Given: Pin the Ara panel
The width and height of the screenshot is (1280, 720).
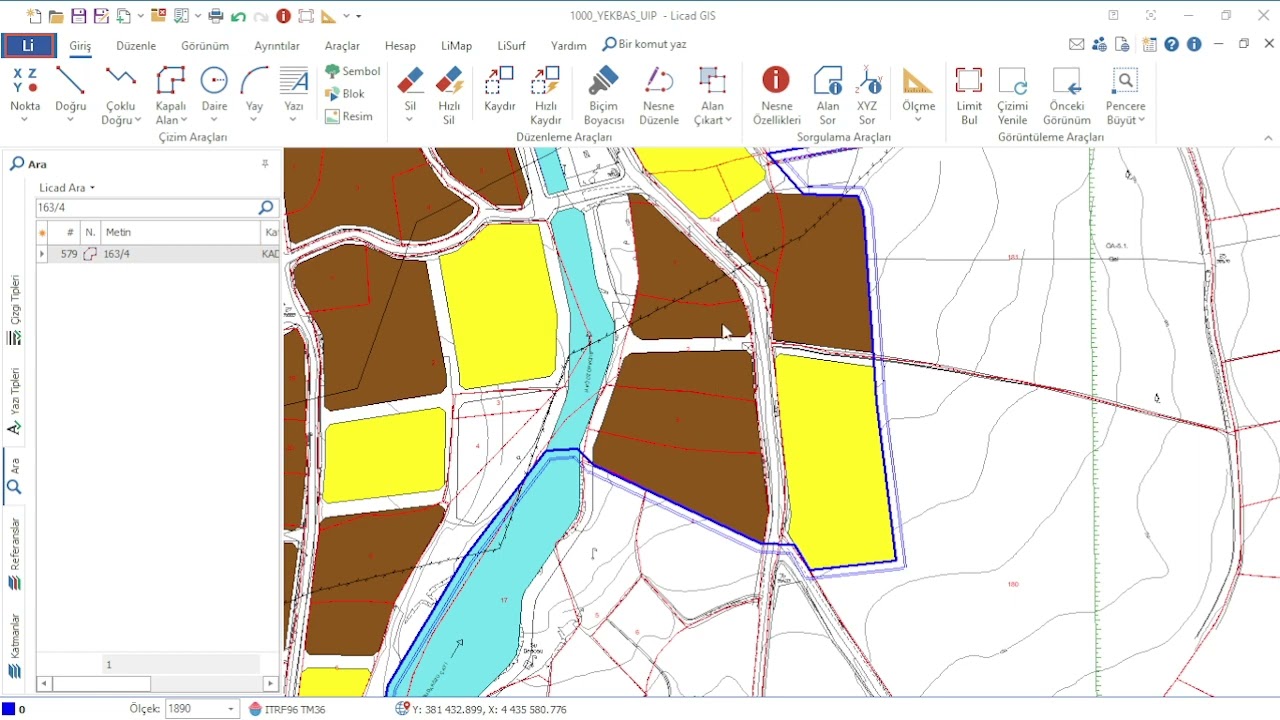Looking at the screenshot, I should [x=265, y=164].
